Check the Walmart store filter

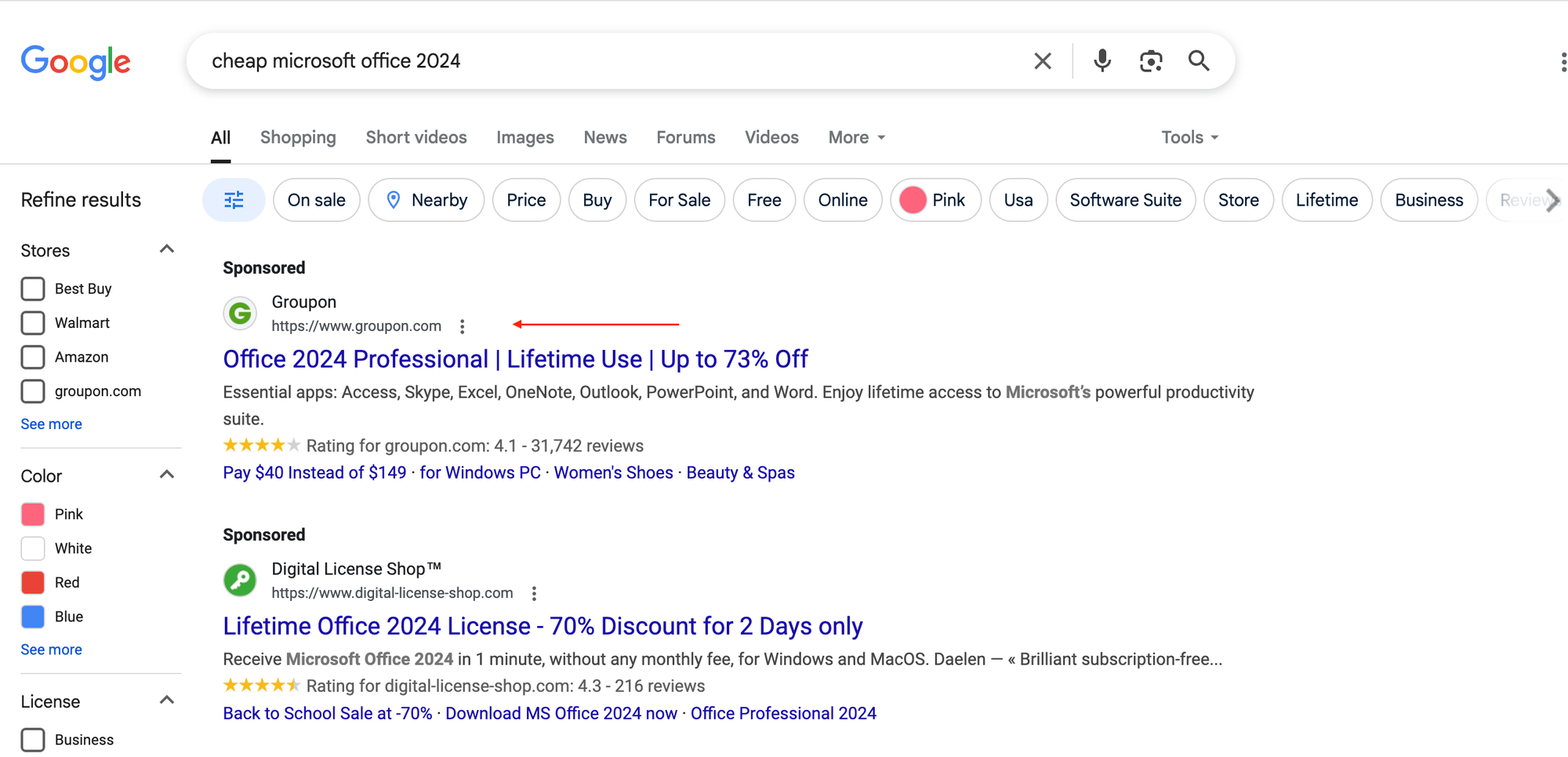(33, 323)
